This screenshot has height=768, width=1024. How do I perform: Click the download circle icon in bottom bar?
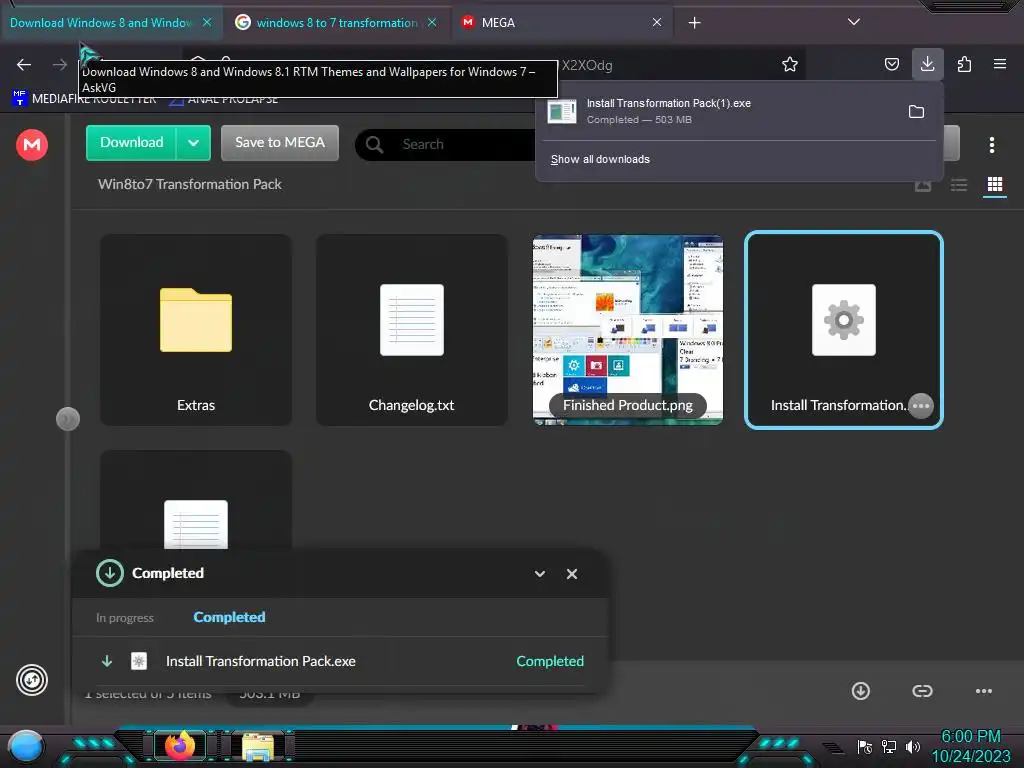click(x=861, y=691)
